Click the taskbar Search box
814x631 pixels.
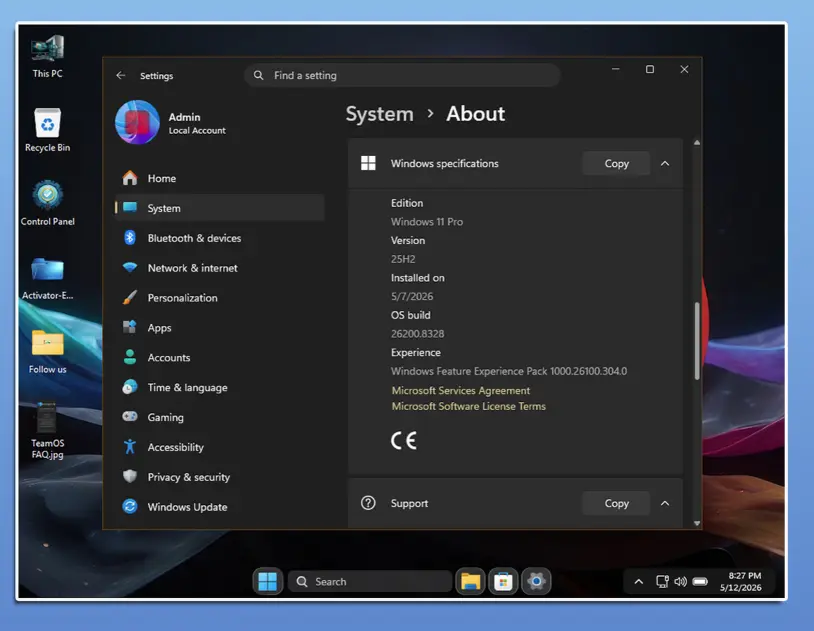370,581
